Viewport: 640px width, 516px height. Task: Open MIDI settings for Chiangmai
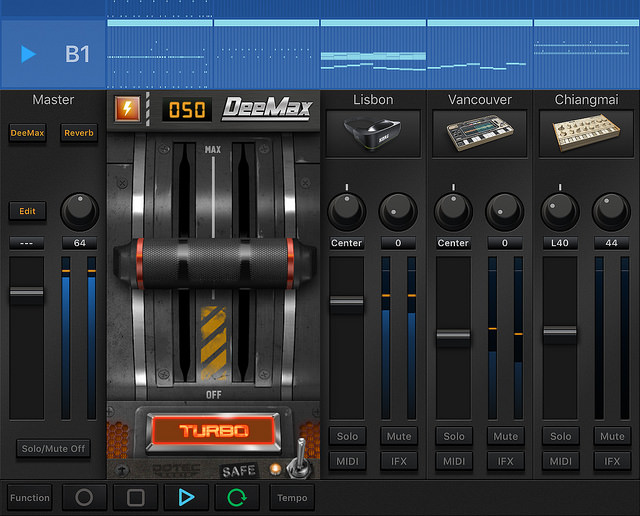560,461
